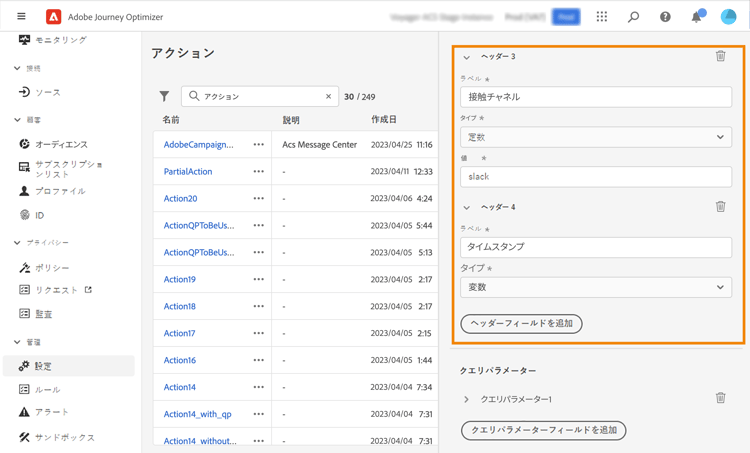This screenshot has height=453, width=750.
Task: Open the help question mark icon
Action: pos(665,17)
